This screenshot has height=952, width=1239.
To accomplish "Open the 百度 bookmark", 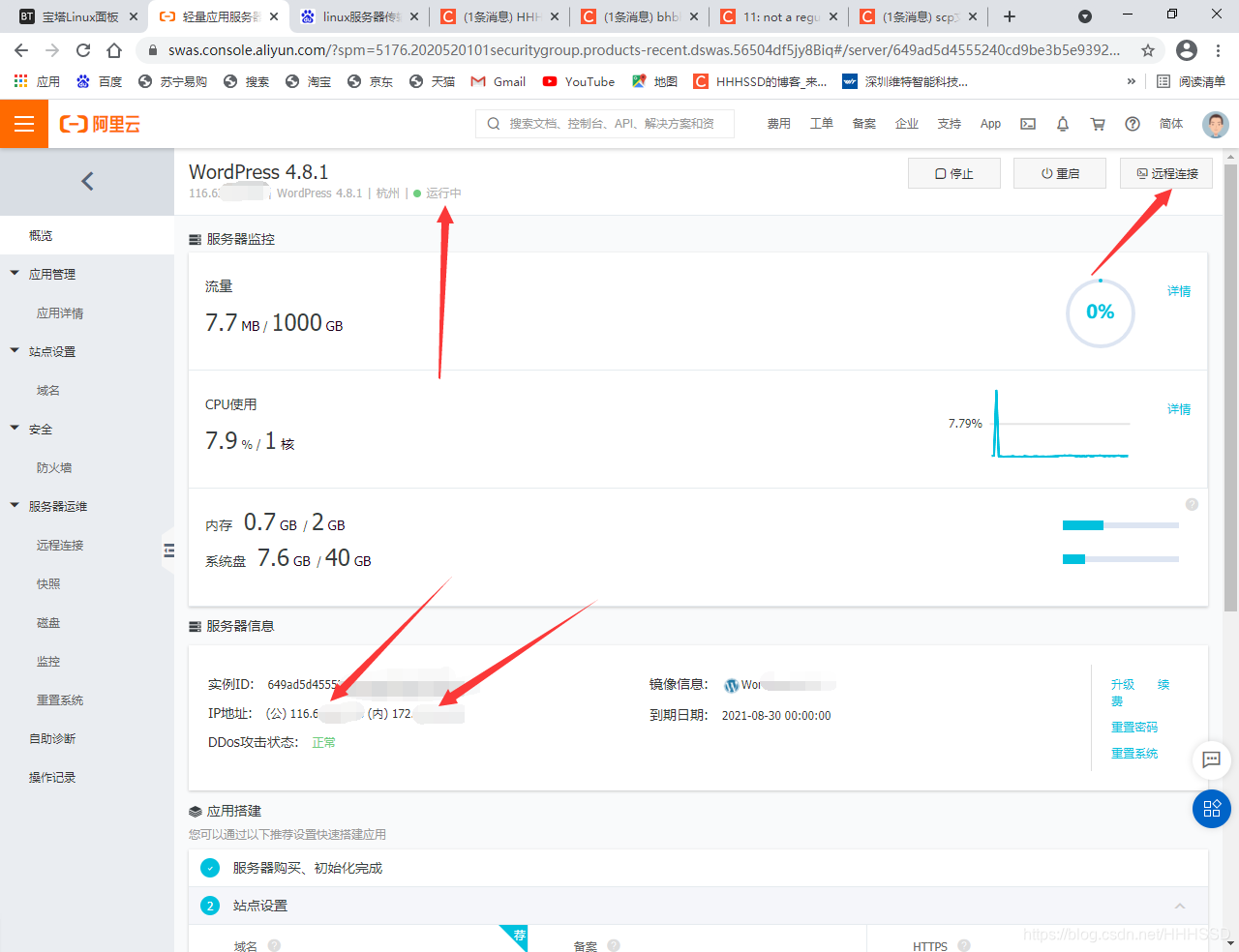I will point(100,82).
